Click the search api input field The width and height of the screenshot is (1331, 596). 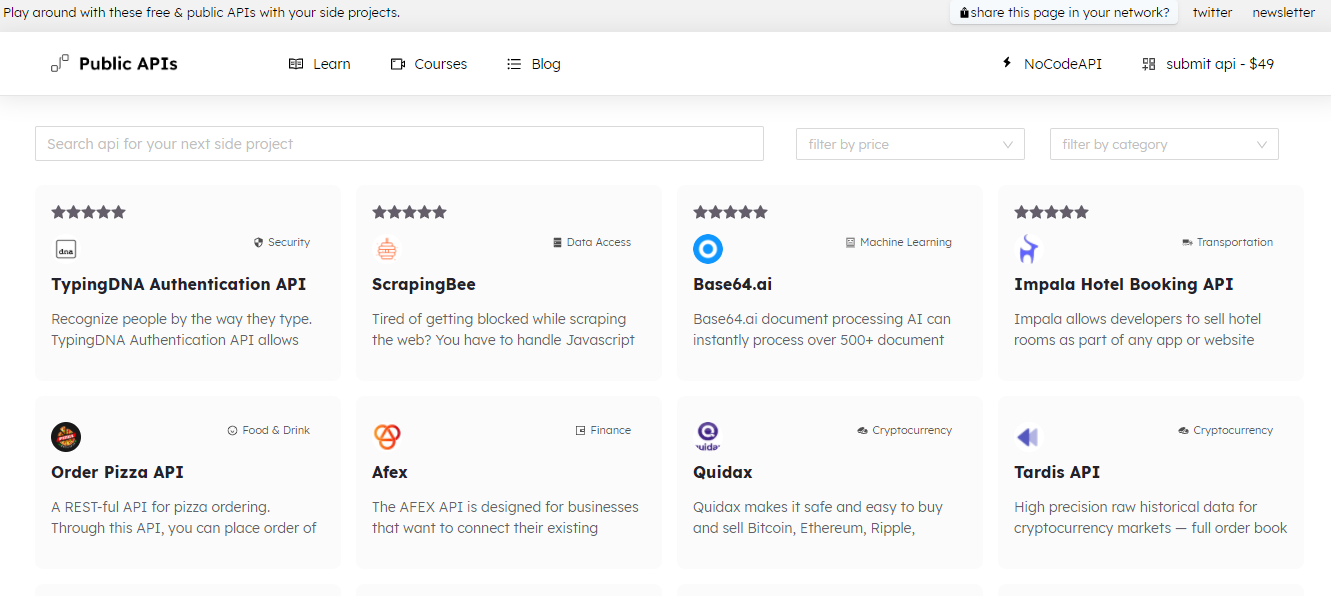point(399,144)
